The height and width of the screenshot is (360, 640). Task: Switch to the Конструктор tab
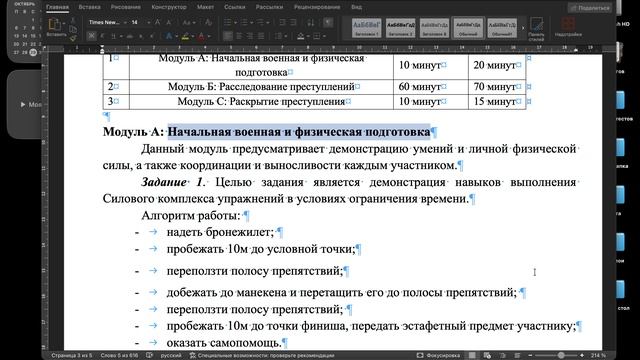click(x=169, y=7)
